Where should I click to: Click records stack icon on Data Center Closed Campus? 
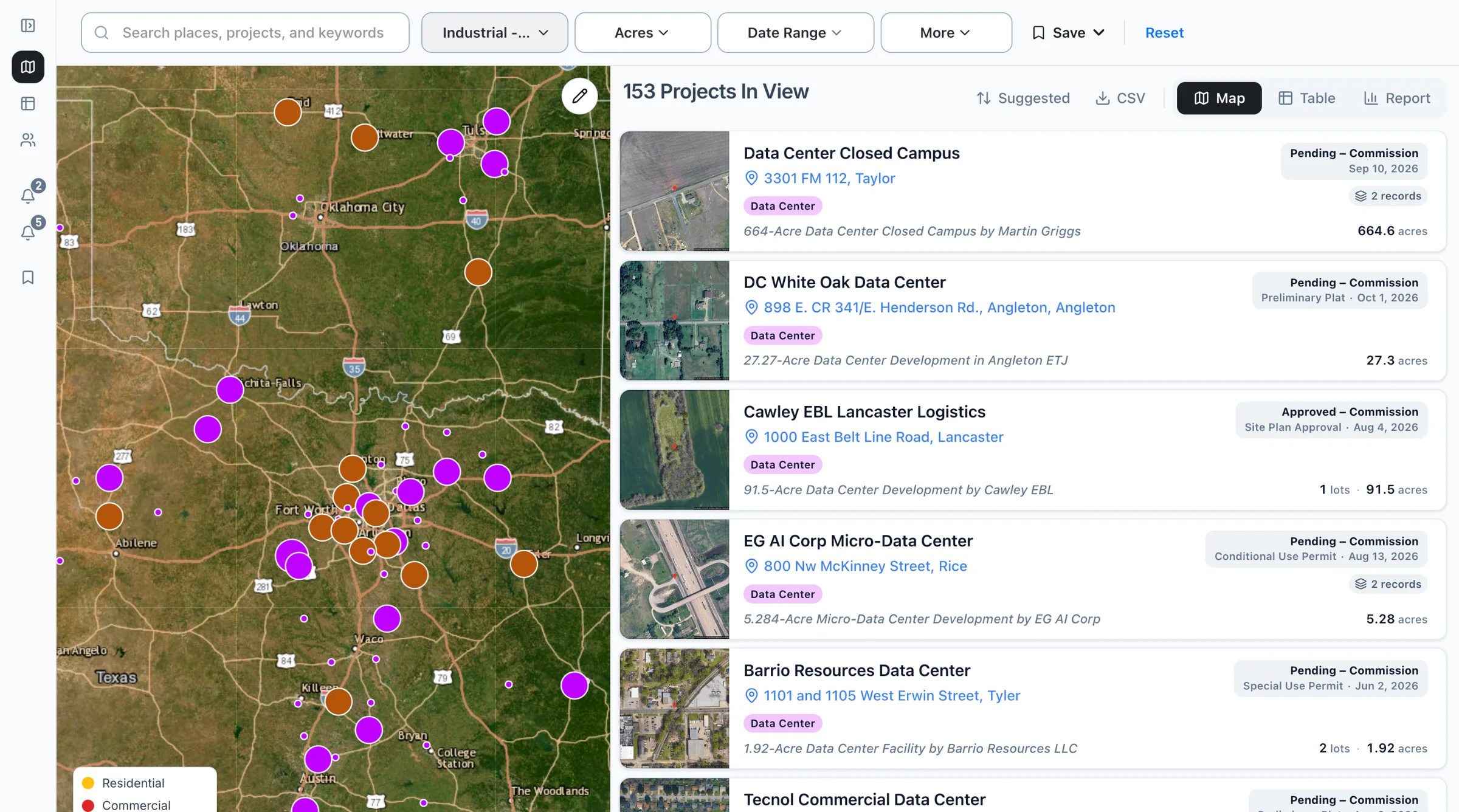coord(1361,196)
